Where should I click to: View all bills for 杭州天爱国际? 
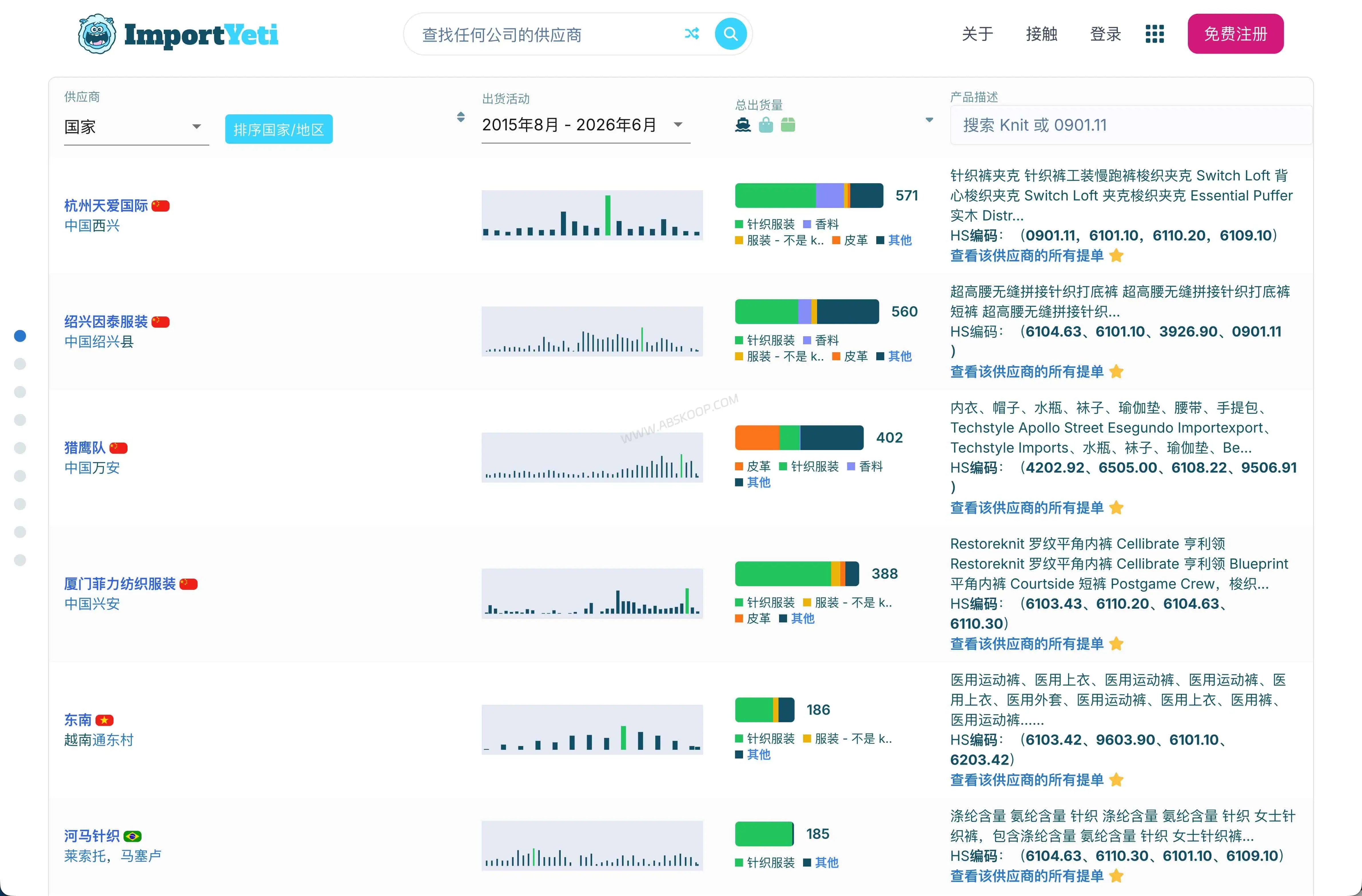pos(1027,256)
